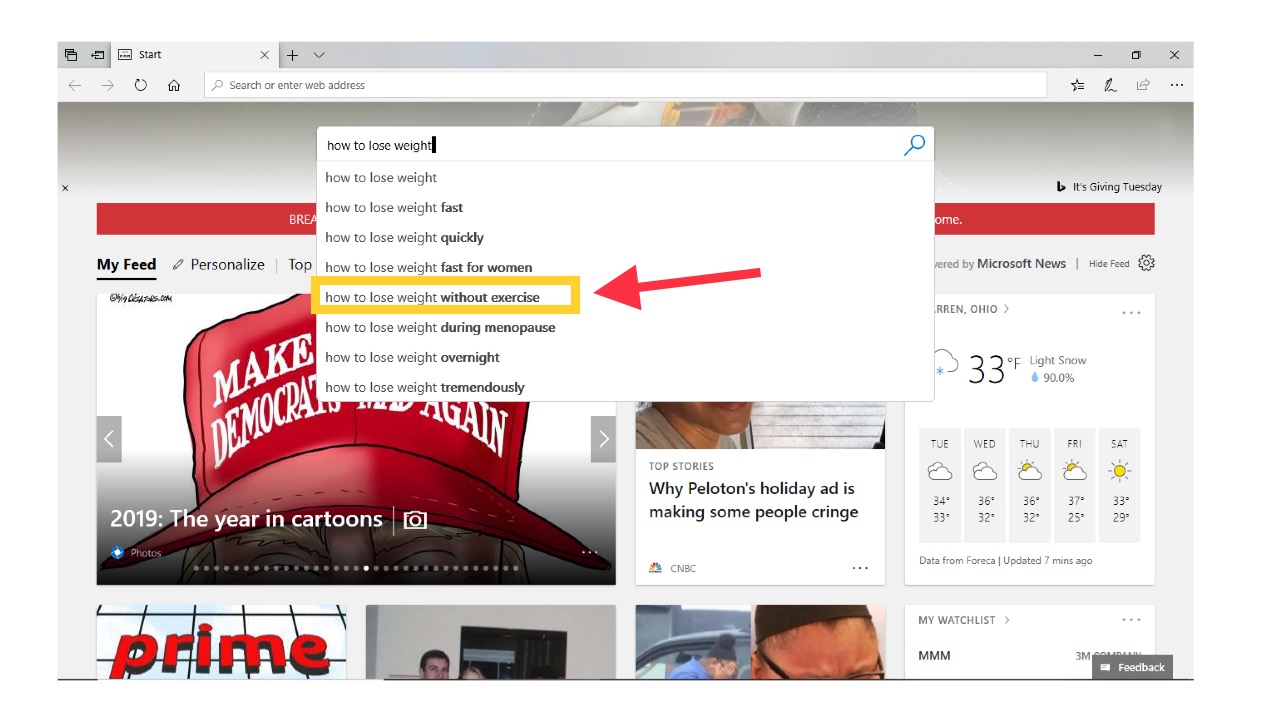
Task: Click the Hide Feed link
Action: click(x=1109, y=264)
